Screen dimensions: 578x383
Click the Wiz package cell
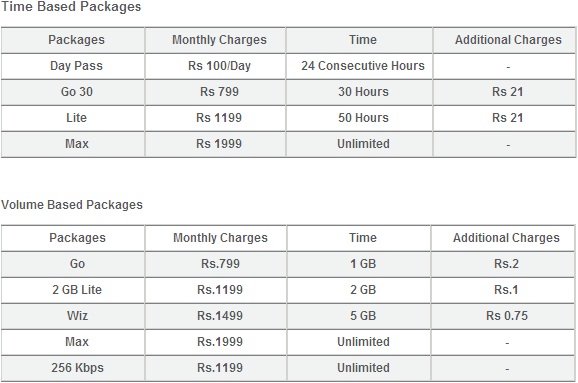[77, 316]
